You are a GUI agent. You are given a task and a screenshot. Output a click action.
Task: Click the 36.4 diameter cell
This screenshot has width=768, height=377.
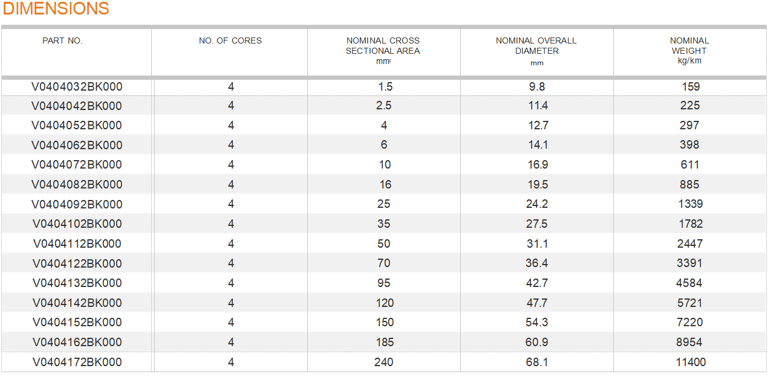pos(537,263)
